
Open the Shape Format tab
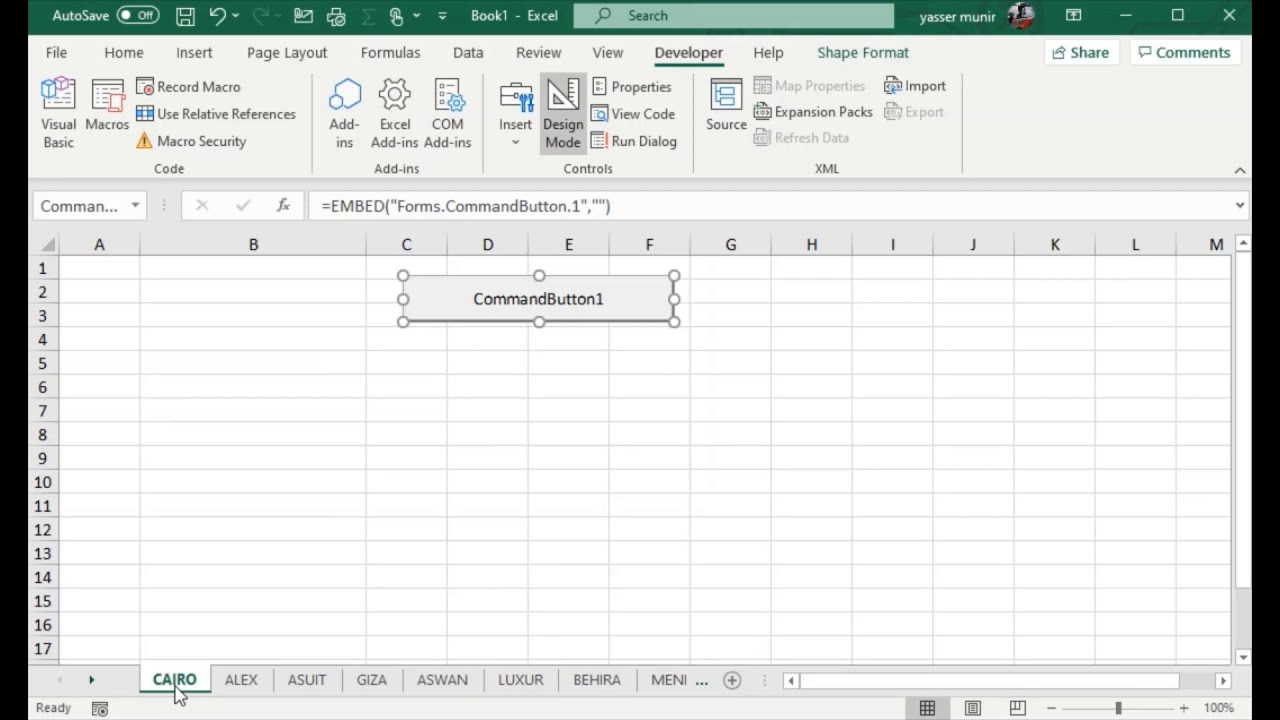[863, 52]
